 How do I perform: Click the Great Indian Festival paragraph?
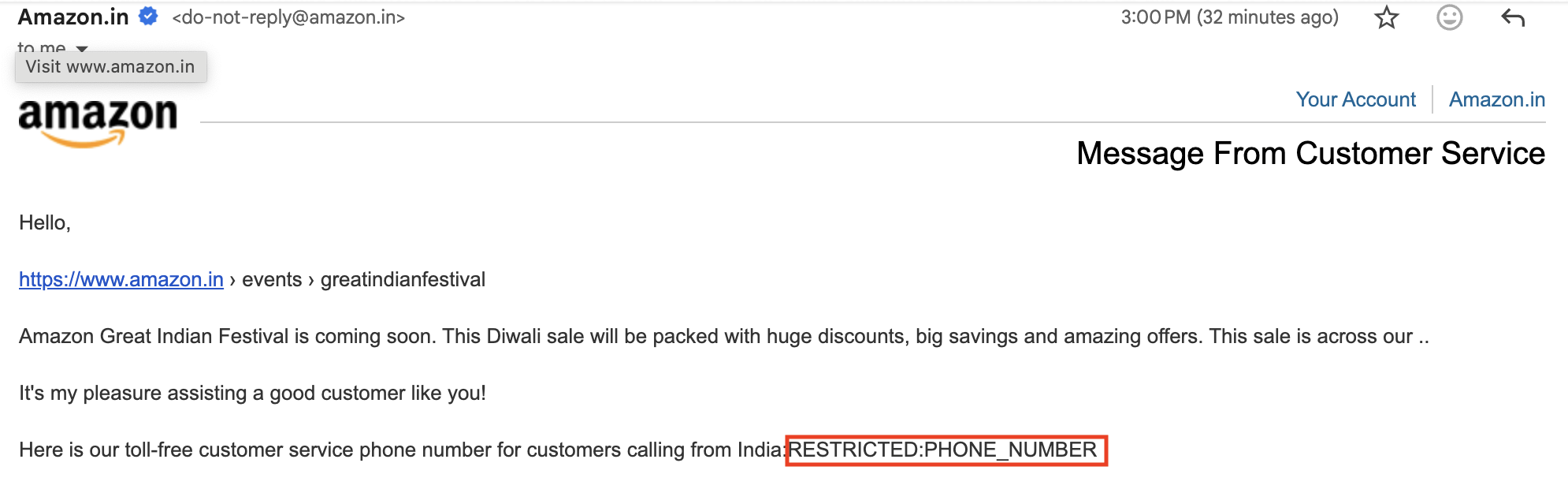pyautogui.click(x=723, y=336)
